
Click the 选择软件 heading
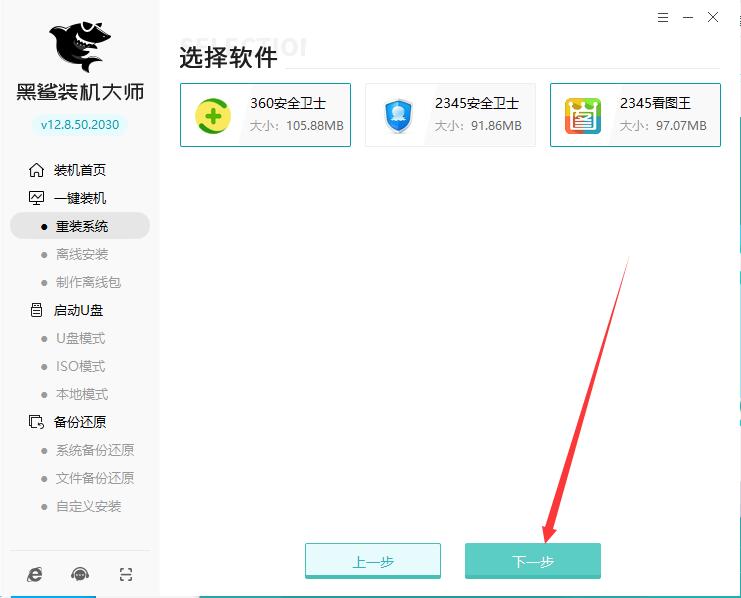228,58
